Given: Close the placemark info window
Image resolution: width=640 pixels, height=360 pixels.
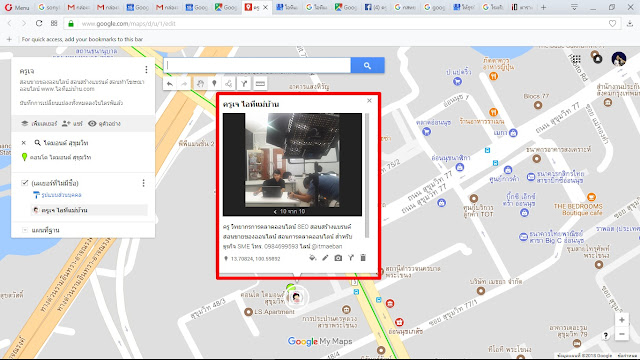Looking at the screenshot, I should pos(369,100).
